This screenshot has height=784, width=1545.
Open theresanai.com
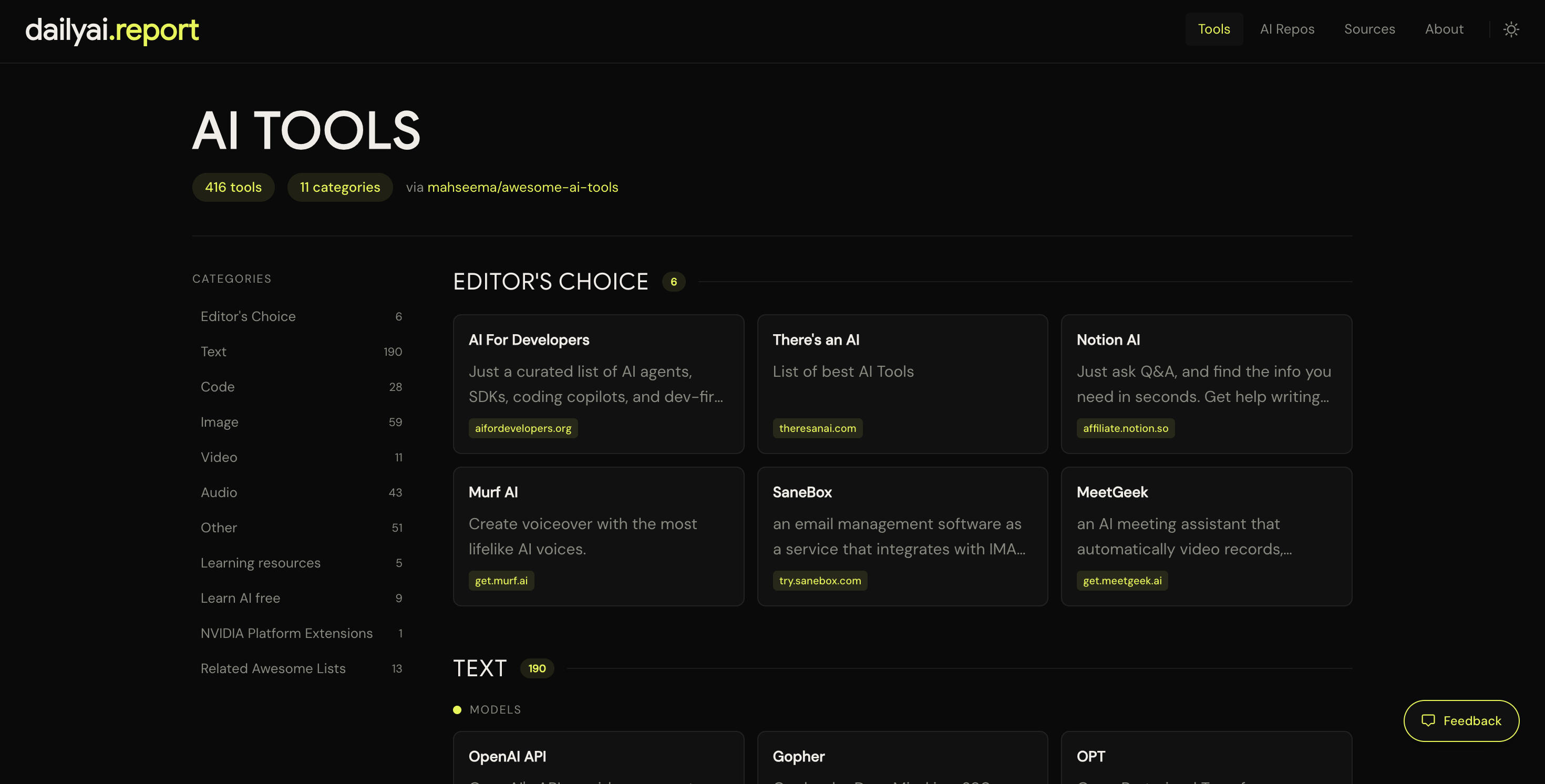tap(818, 428)
